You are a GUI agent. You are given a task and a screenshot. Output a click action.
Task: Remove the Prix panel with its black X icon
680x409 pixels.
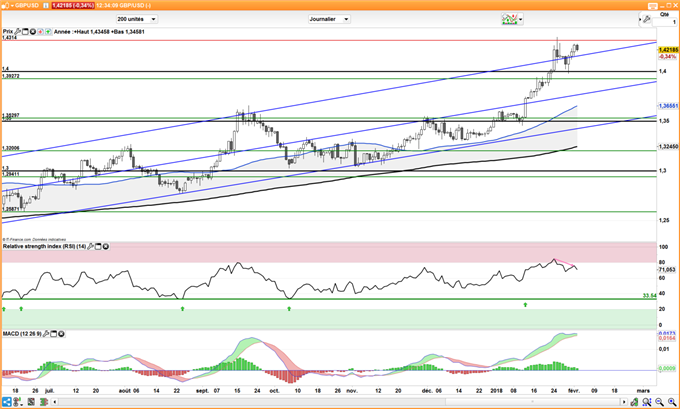33,32
